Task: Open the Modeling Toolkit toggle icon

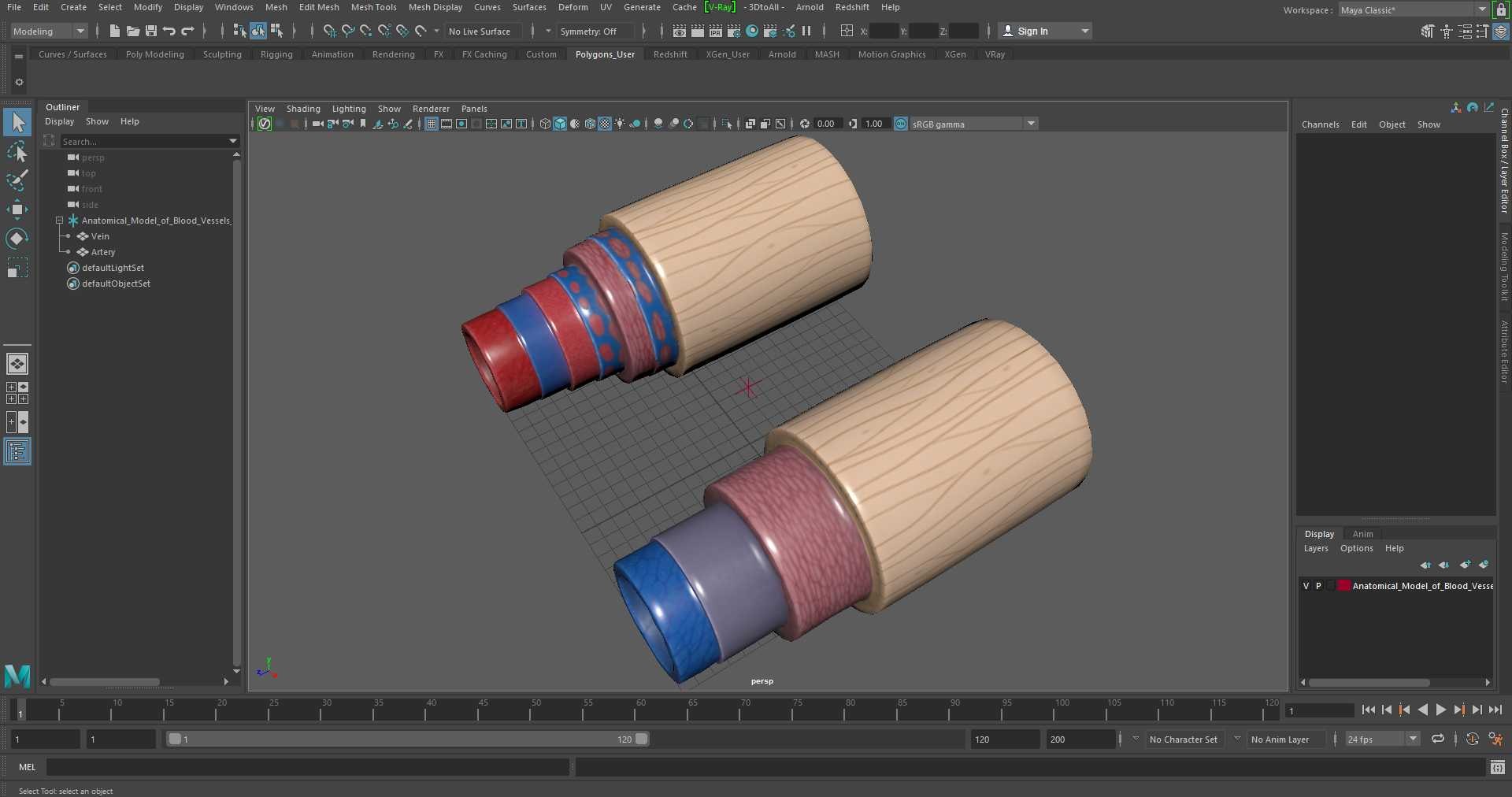Action: 1428,32
